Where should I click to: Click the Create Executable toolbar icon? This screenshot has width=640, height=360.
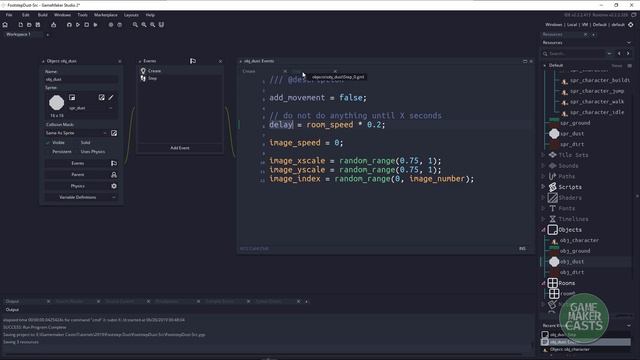click(53, 25)
